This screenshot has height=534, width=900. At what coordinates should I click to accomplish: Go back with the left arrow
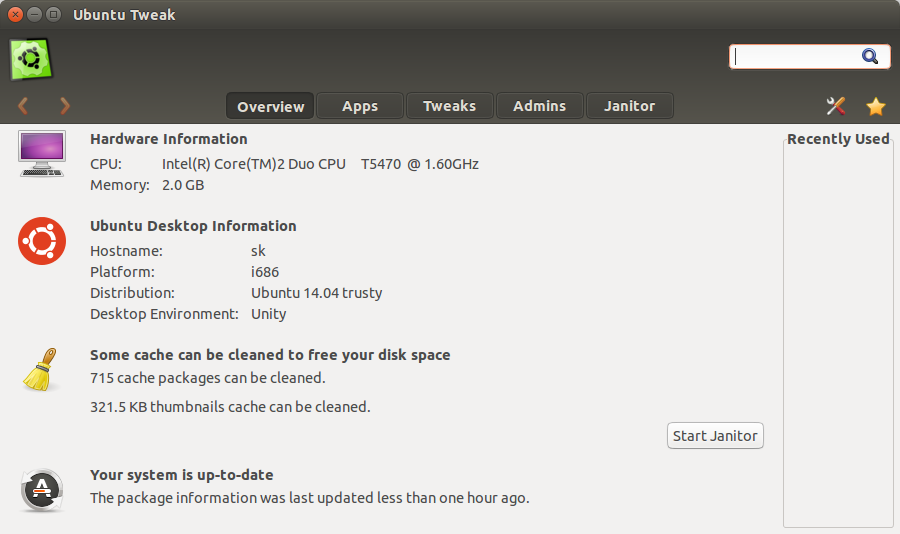tap(23, 106)
